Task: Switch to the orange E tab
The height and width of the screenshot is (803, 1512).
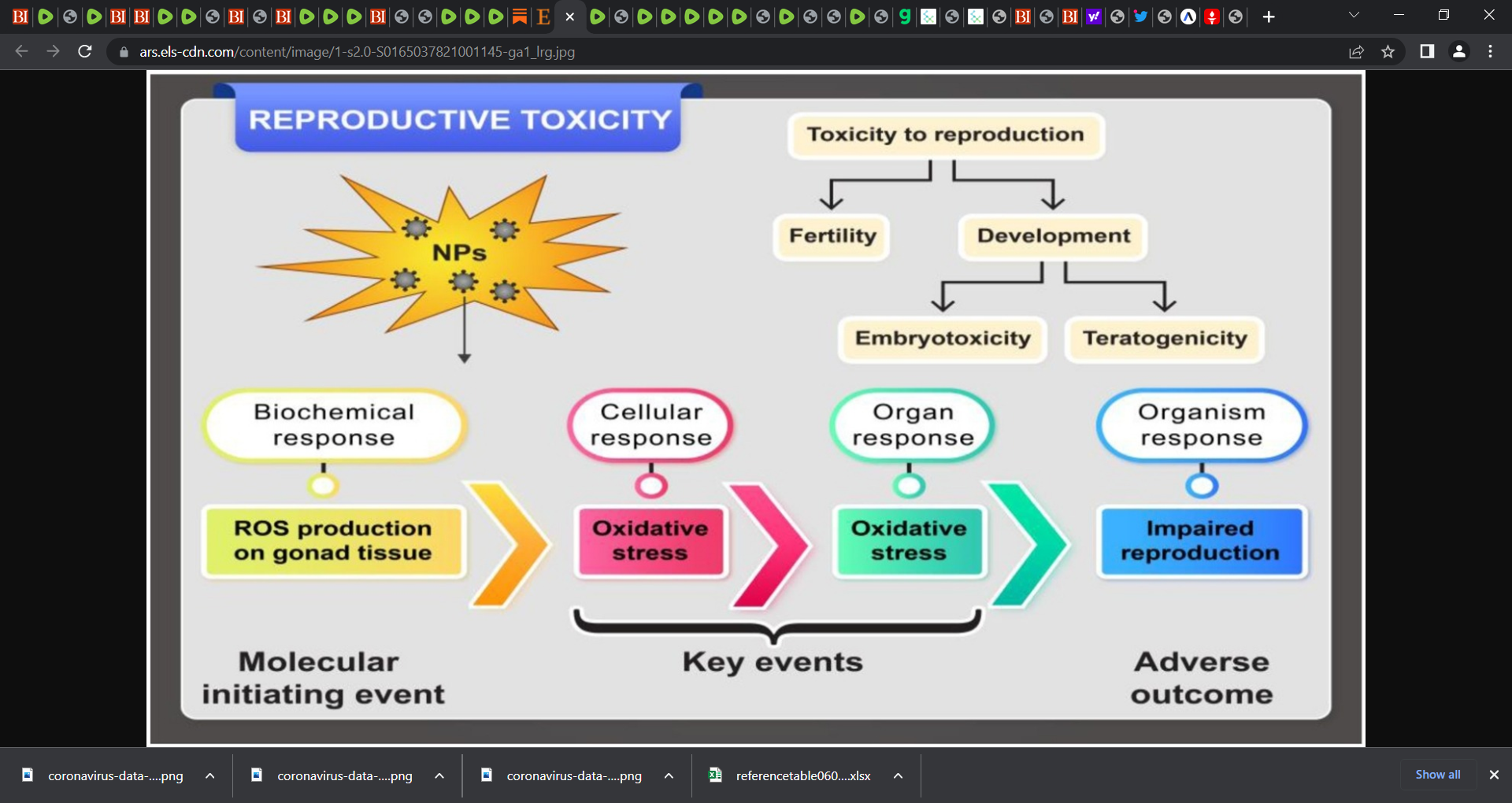Action: [x=543, y=17]
